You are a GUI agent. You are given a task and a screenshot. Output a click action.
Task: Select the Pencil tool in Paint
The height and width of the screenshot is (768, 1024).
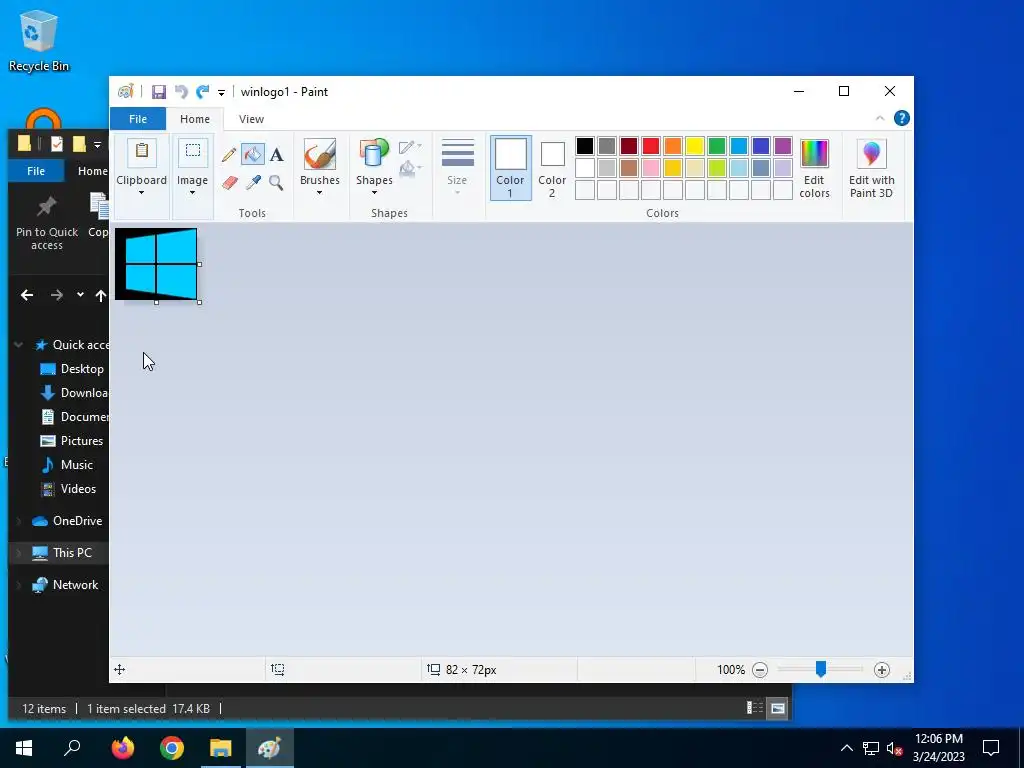pos(229,155)
